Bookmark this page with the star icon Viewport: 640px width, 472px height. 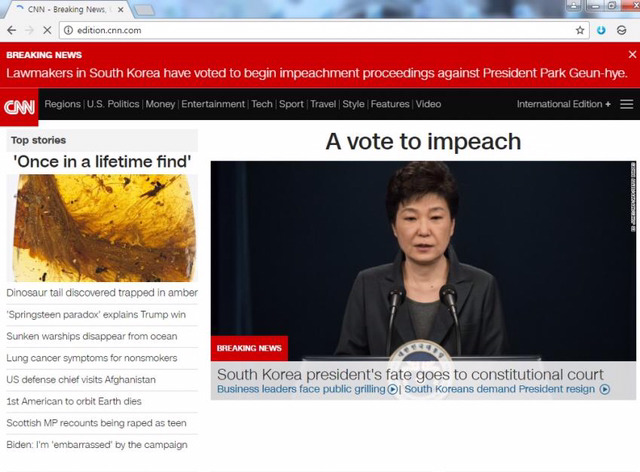[x=580, y=30]
